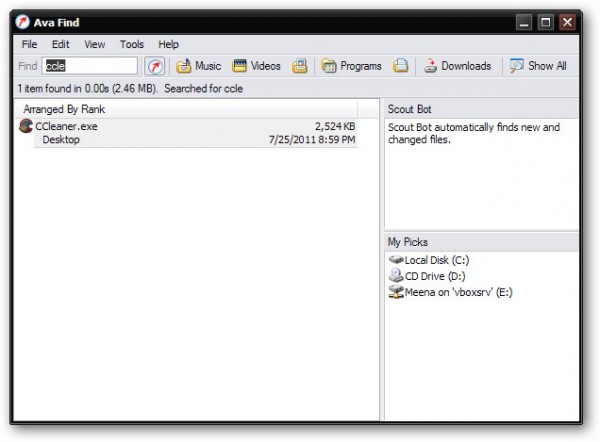600x442 pixels.
Task: Open the View menu
Action: 95,44
